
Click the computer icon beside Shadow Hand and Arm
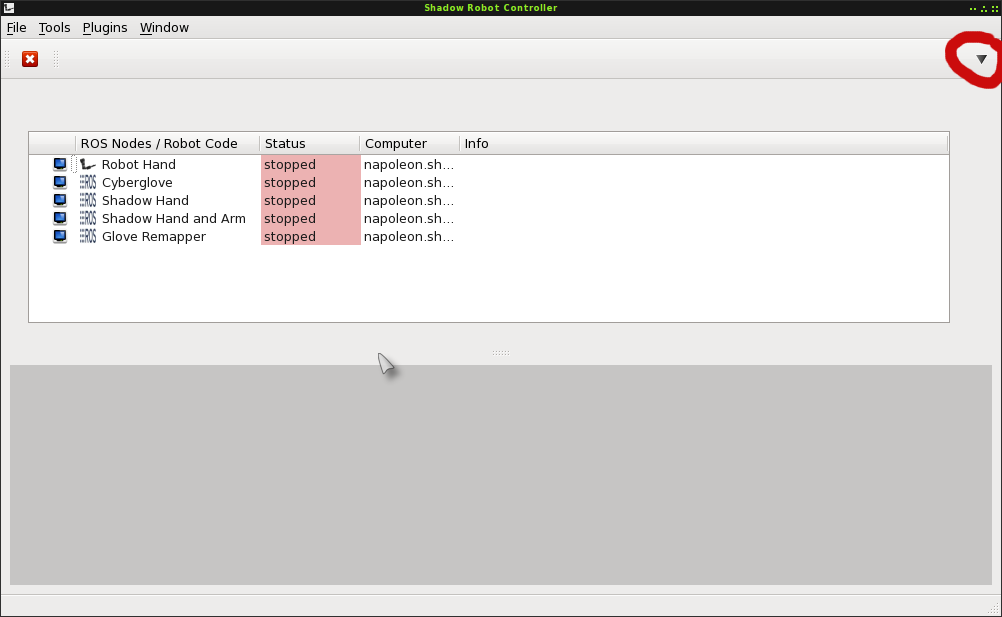59,218
